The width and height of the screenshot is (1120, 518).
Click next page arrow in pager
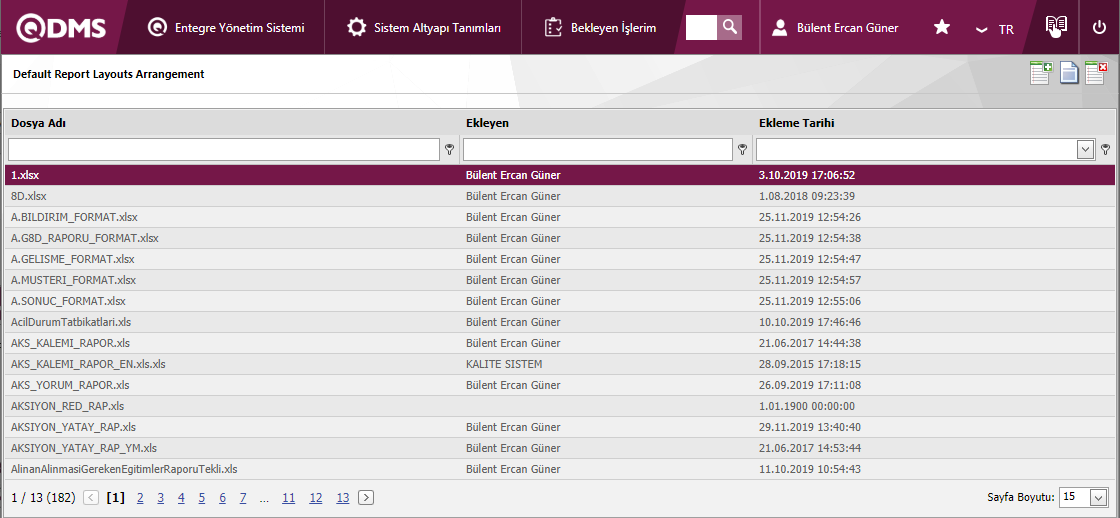coord(366,498)
